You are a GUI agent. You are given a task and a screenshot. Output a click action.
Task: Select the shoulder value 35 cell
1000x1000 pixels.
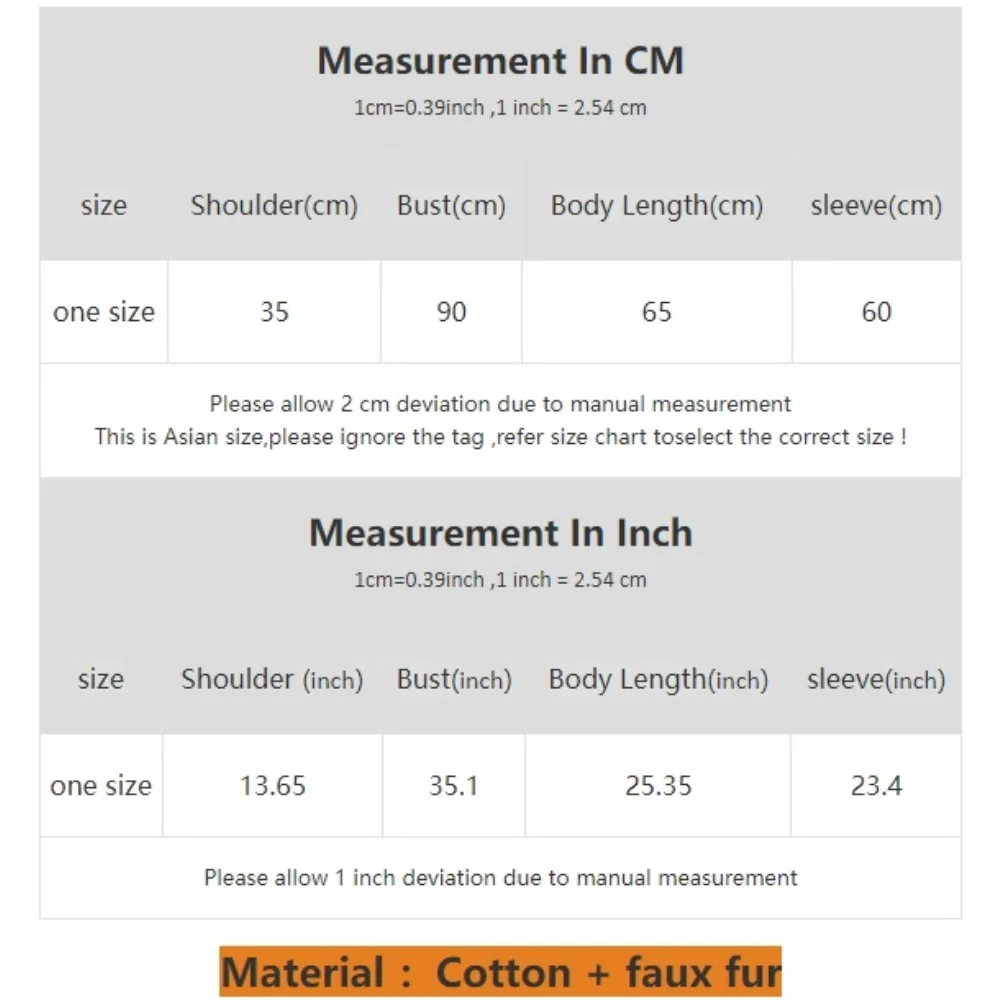pyautogui.click(x=274, y=312)
